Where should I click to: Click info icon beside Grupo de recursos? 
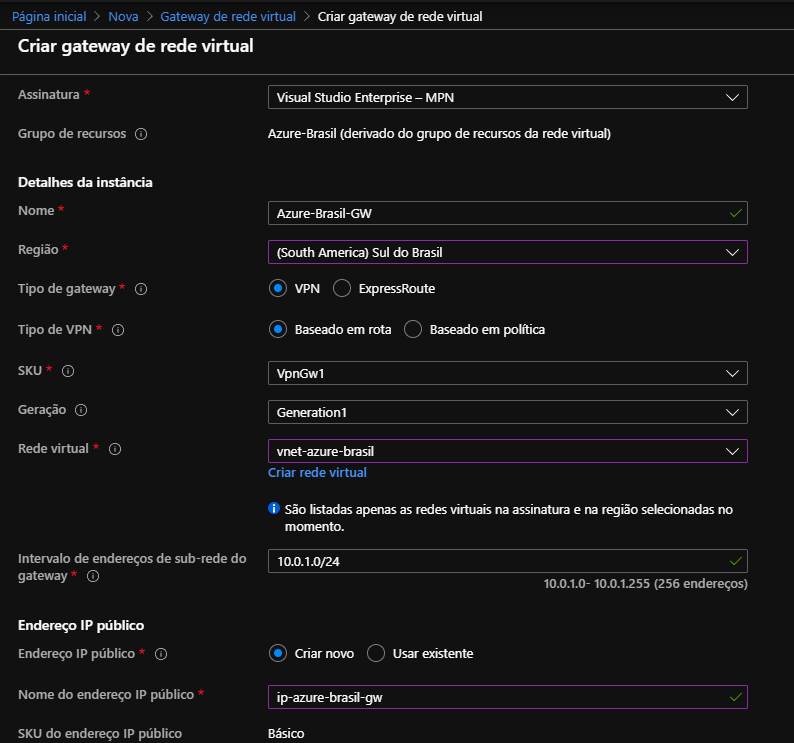pos(141,134)
